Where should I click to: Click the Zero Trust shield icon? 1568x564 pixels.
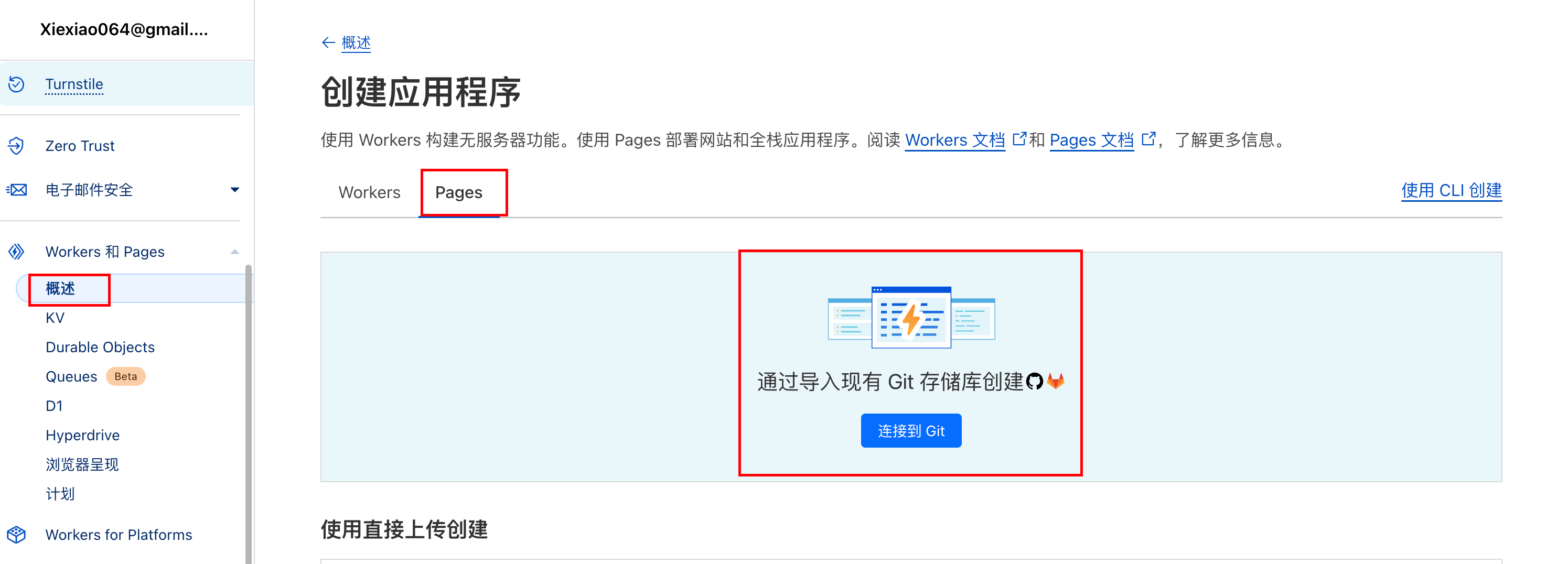coord(16,146)
